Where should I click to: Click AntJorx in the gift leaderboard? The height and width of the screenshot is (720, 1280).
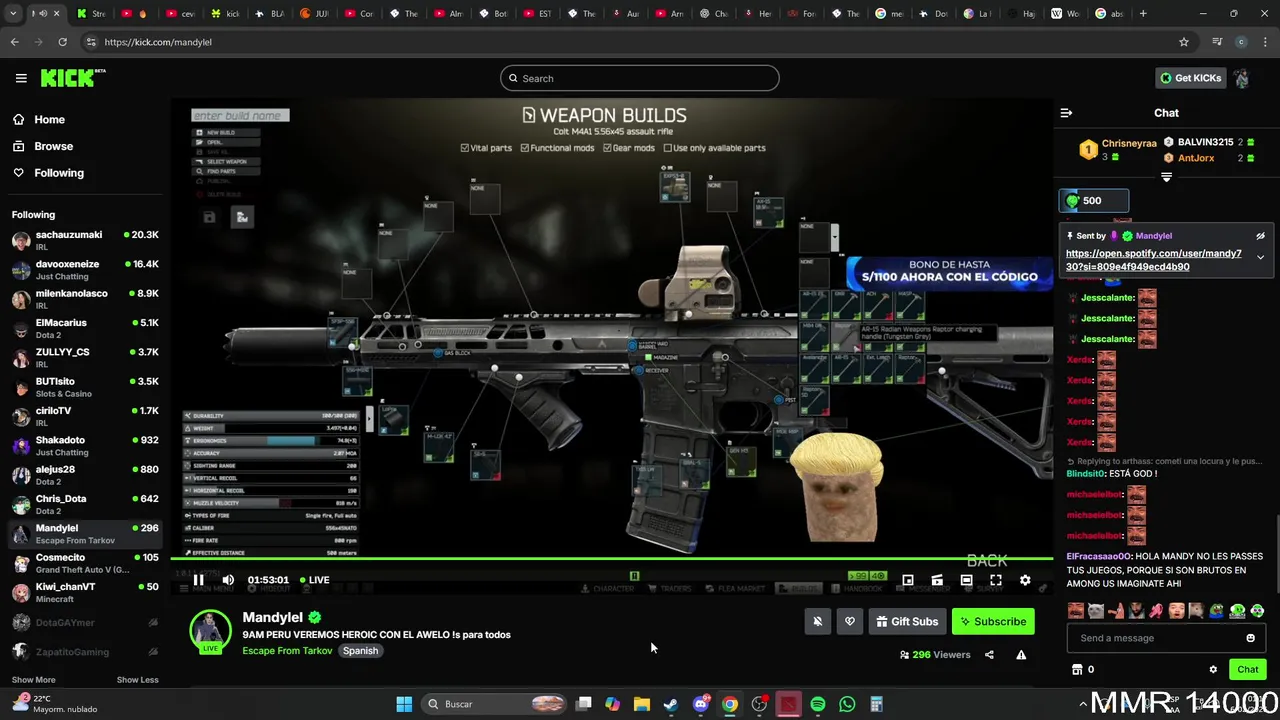(1196, 158)
